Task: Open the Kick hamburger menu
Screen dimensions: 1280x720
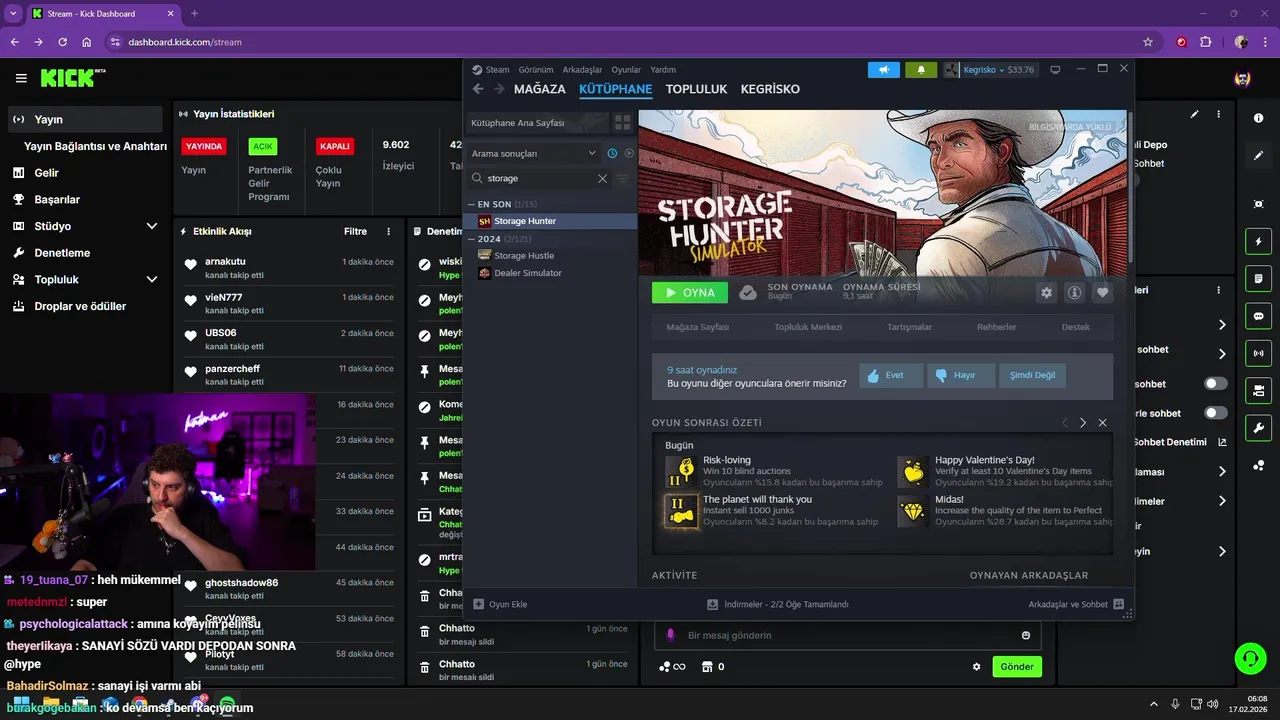Action: coord(21,78)
